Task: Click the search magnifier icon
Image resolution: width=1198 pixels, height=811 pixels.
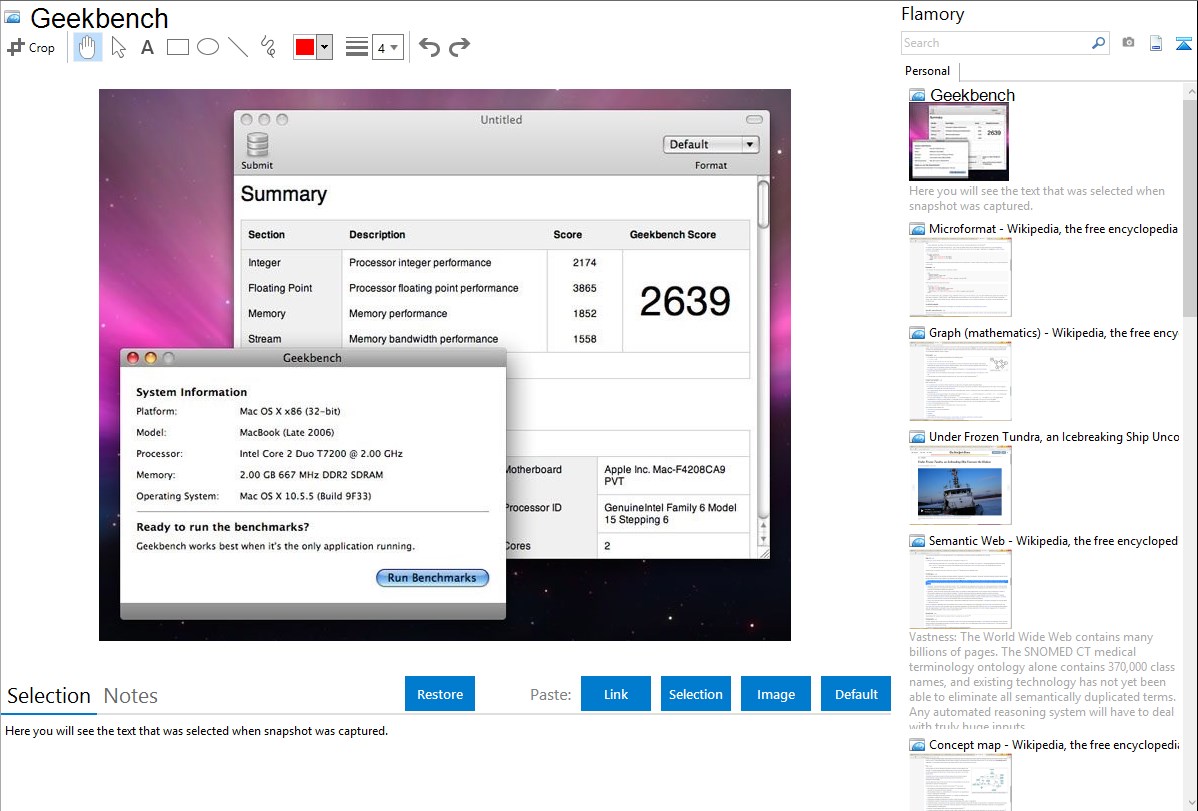Action: (x=1099, y=43)
